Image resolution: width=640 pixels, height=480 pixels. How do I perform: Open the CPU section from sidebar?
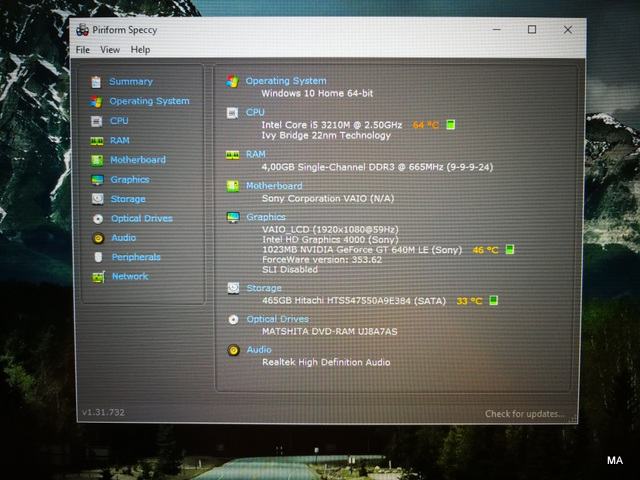[x=119, y=121]
